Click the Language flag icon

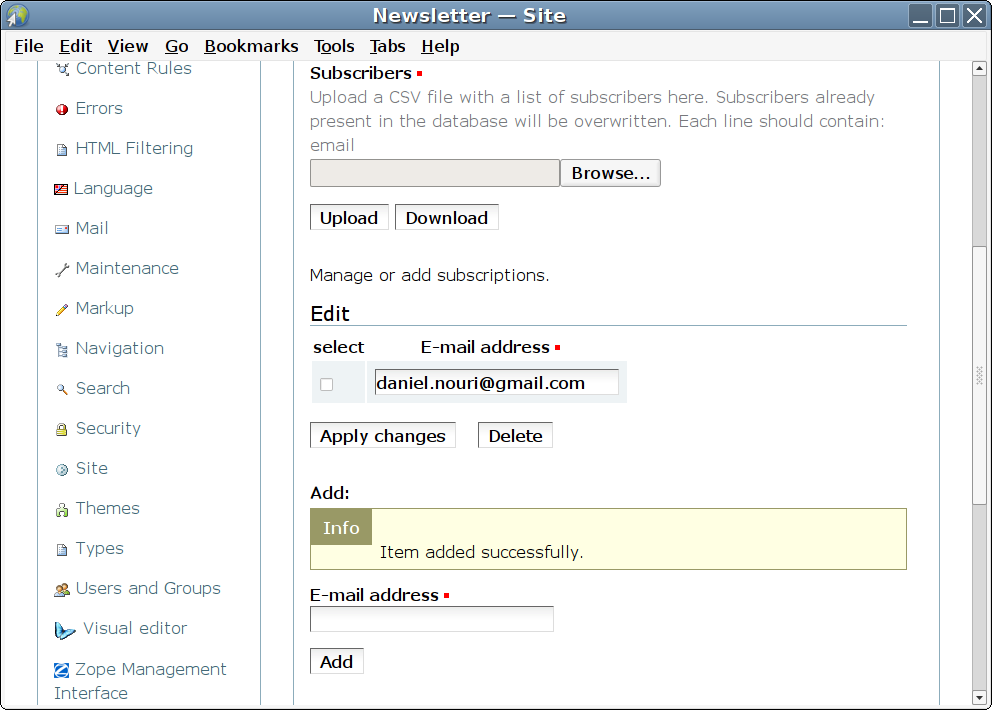point(61,189)
